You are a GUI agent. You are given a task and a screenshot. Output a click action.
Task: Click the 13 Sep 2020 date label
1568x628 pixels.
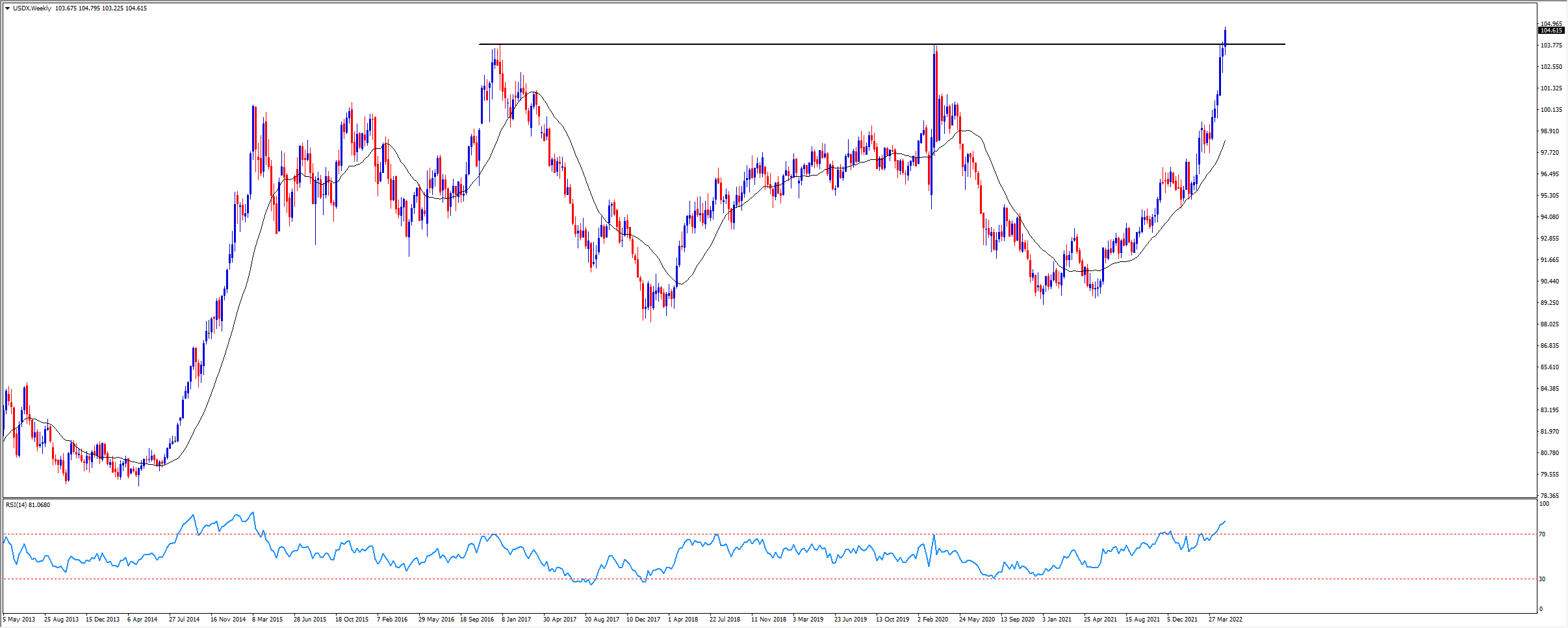click(1018, 620)
